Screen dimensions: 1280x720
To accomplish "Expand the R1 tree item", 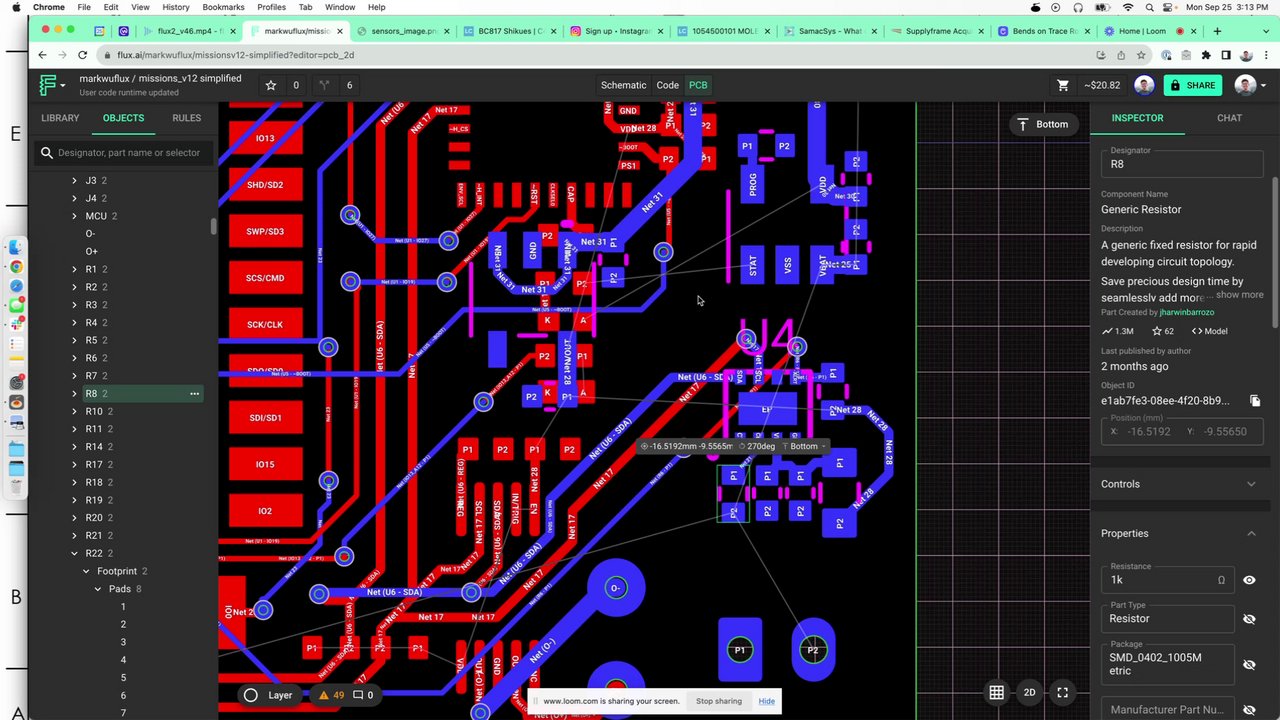I will click(x=74, y=269).
